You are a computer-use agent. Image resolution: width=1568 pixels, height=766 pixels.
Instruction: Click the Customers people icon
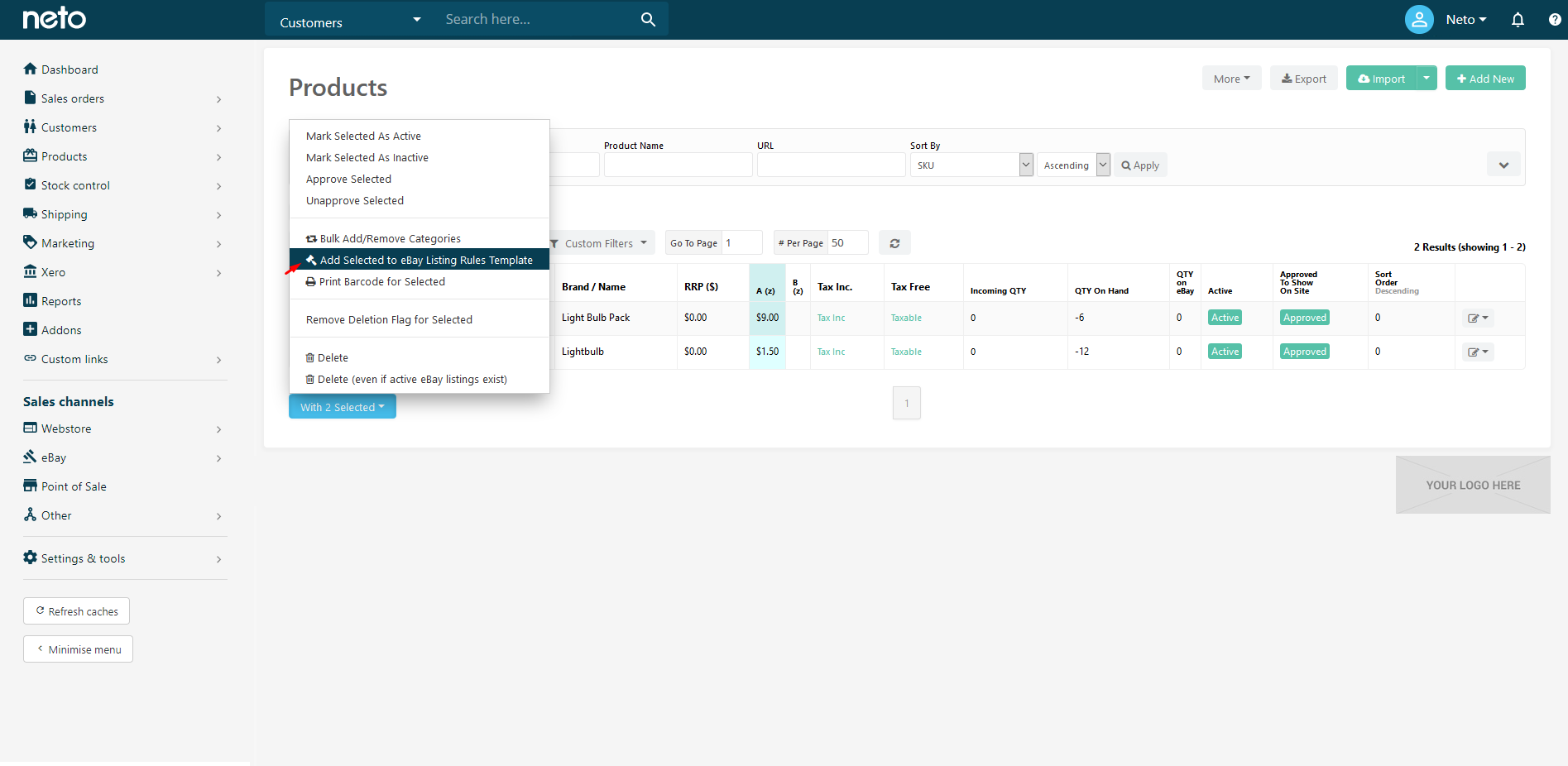click(x=30, y=127)
